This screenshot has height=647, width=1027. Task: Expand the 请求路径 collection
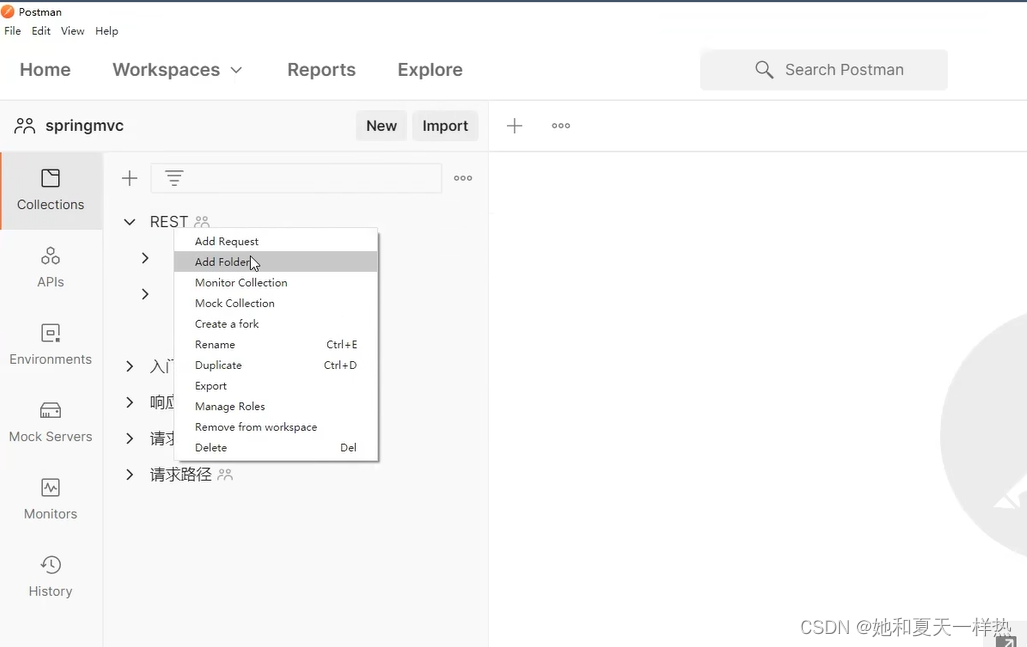pyautogui.click(x=130, y=475)
